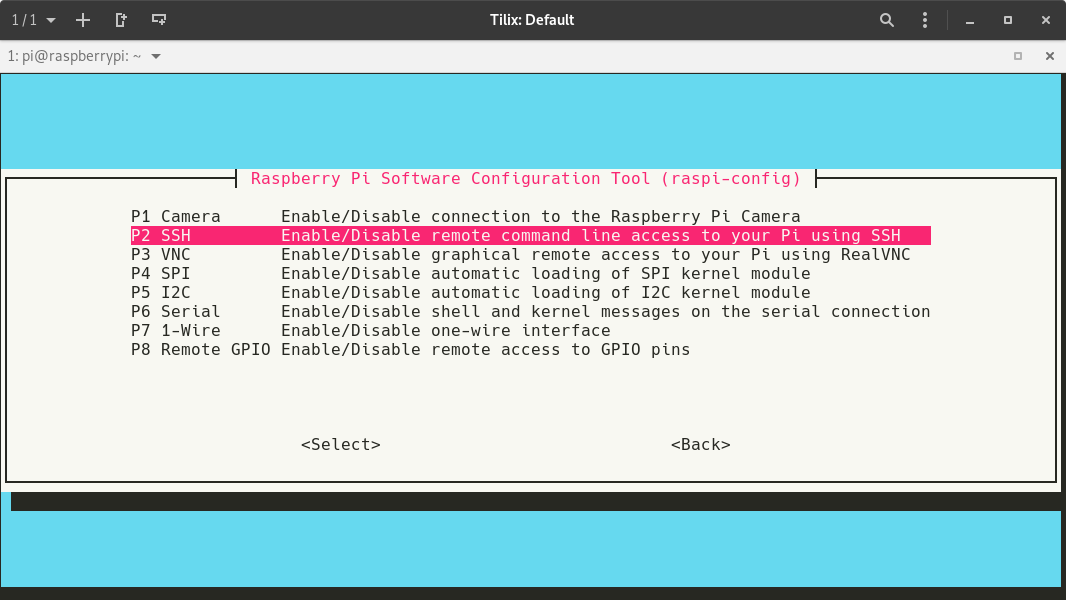1066x600 pixels.
Task: Open the terminal search magnifier
Action: (x=886, y=20)
